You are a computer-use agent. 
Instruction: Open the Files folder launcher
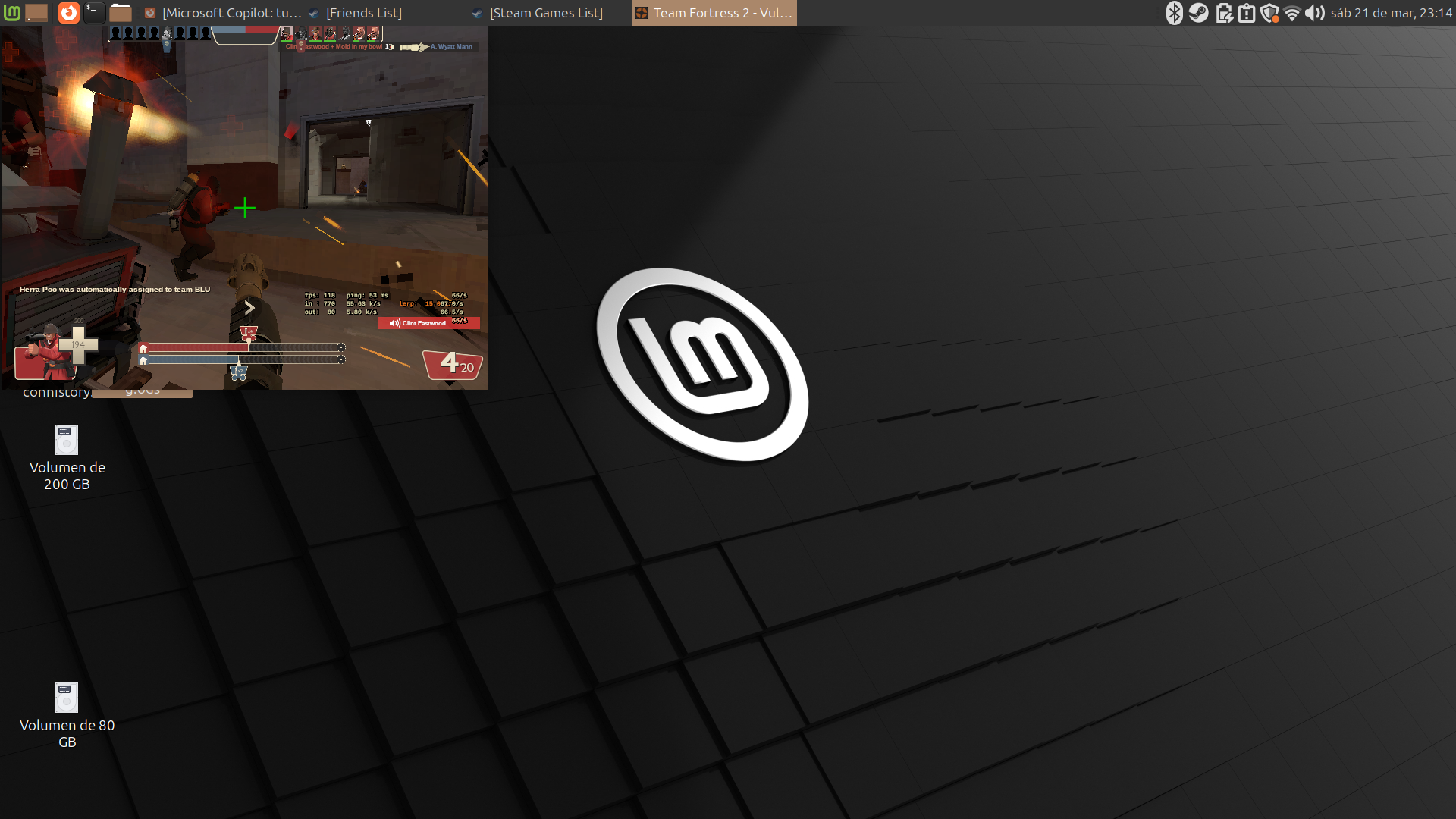coord(120,12)
